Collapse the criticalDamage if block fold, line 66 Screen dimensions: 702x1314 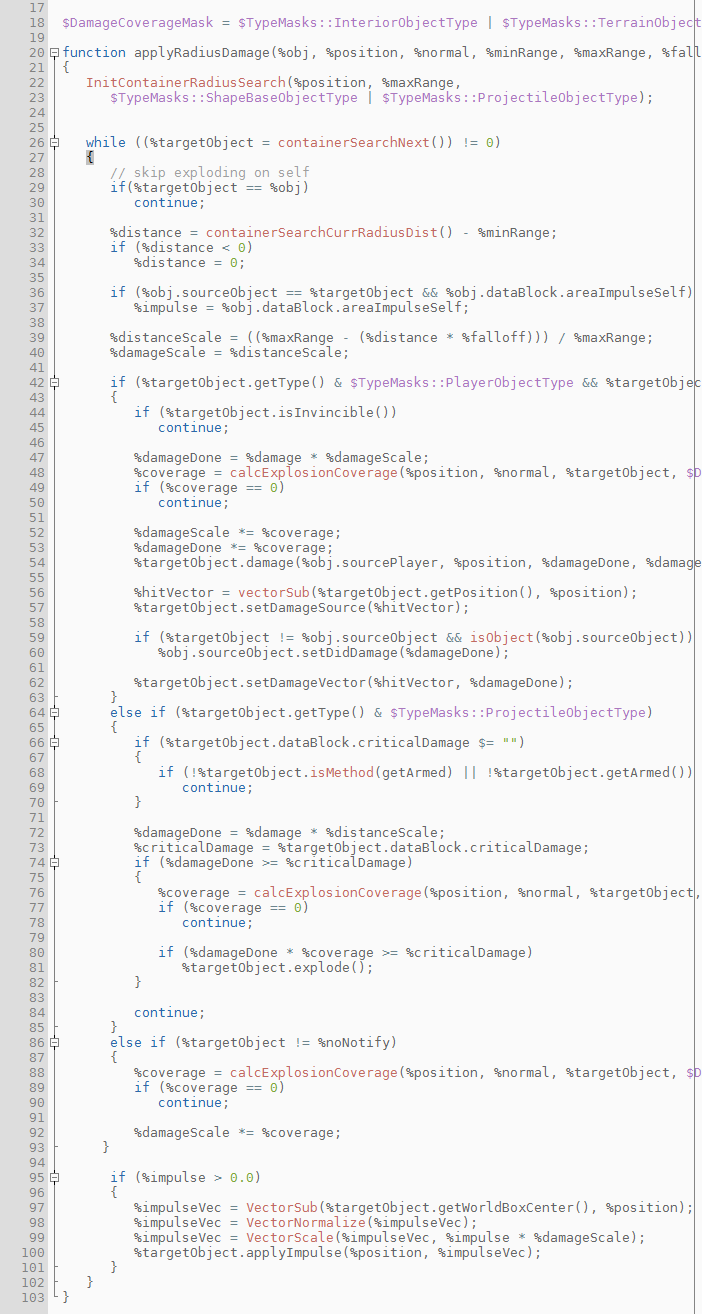point(54,742)
